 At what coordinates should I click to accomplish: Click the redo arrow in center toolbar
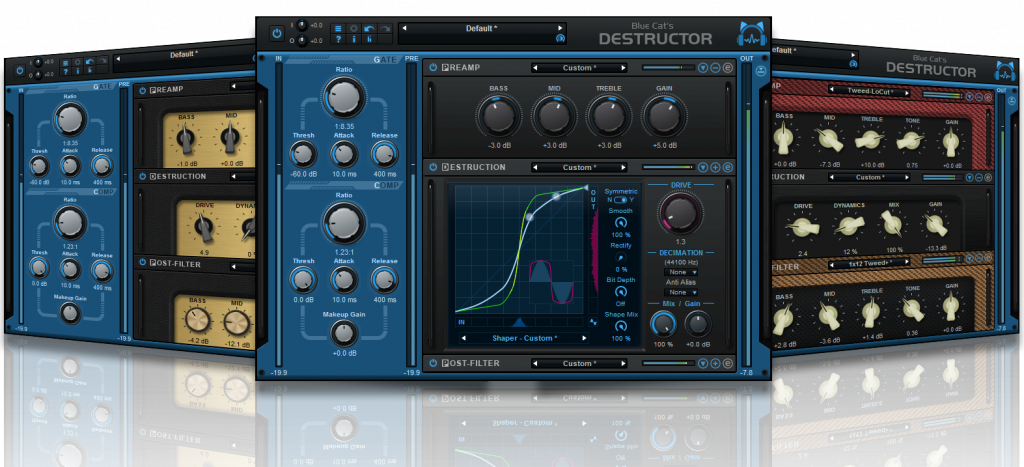385,28
